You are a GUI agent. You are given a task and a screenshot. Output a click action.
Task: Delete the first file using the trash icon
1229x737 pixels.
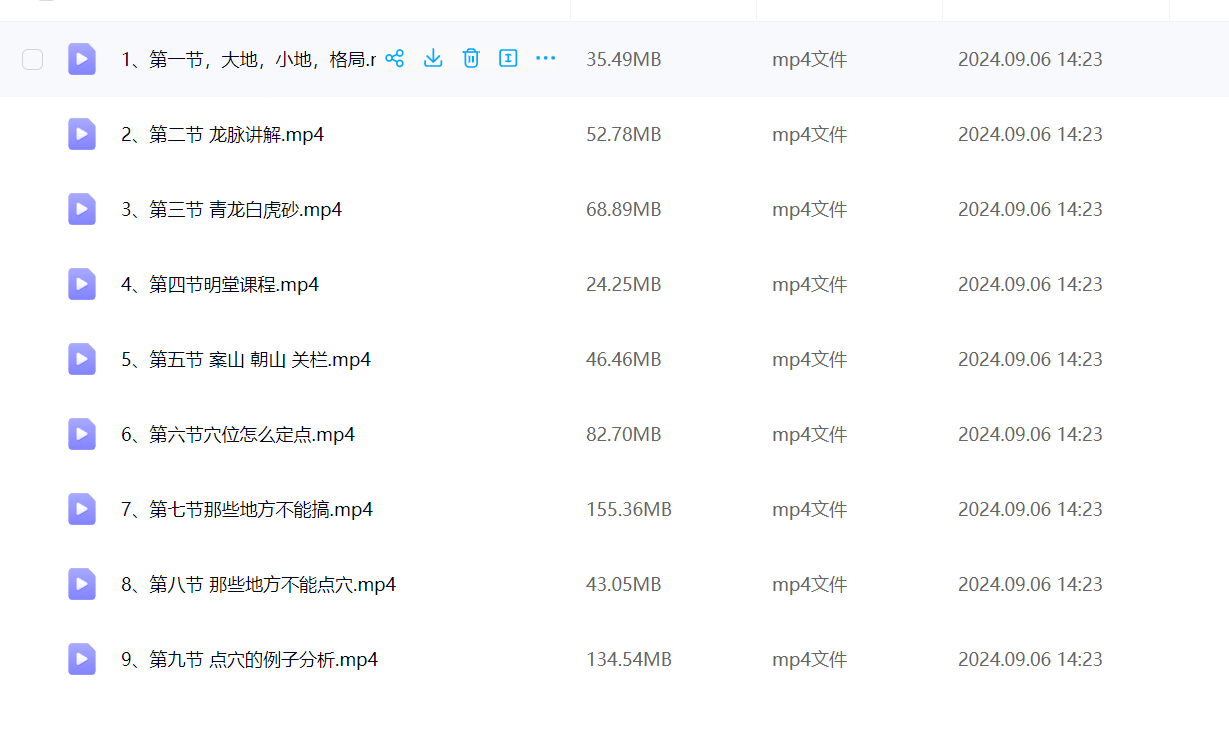(x=471, y=58)
